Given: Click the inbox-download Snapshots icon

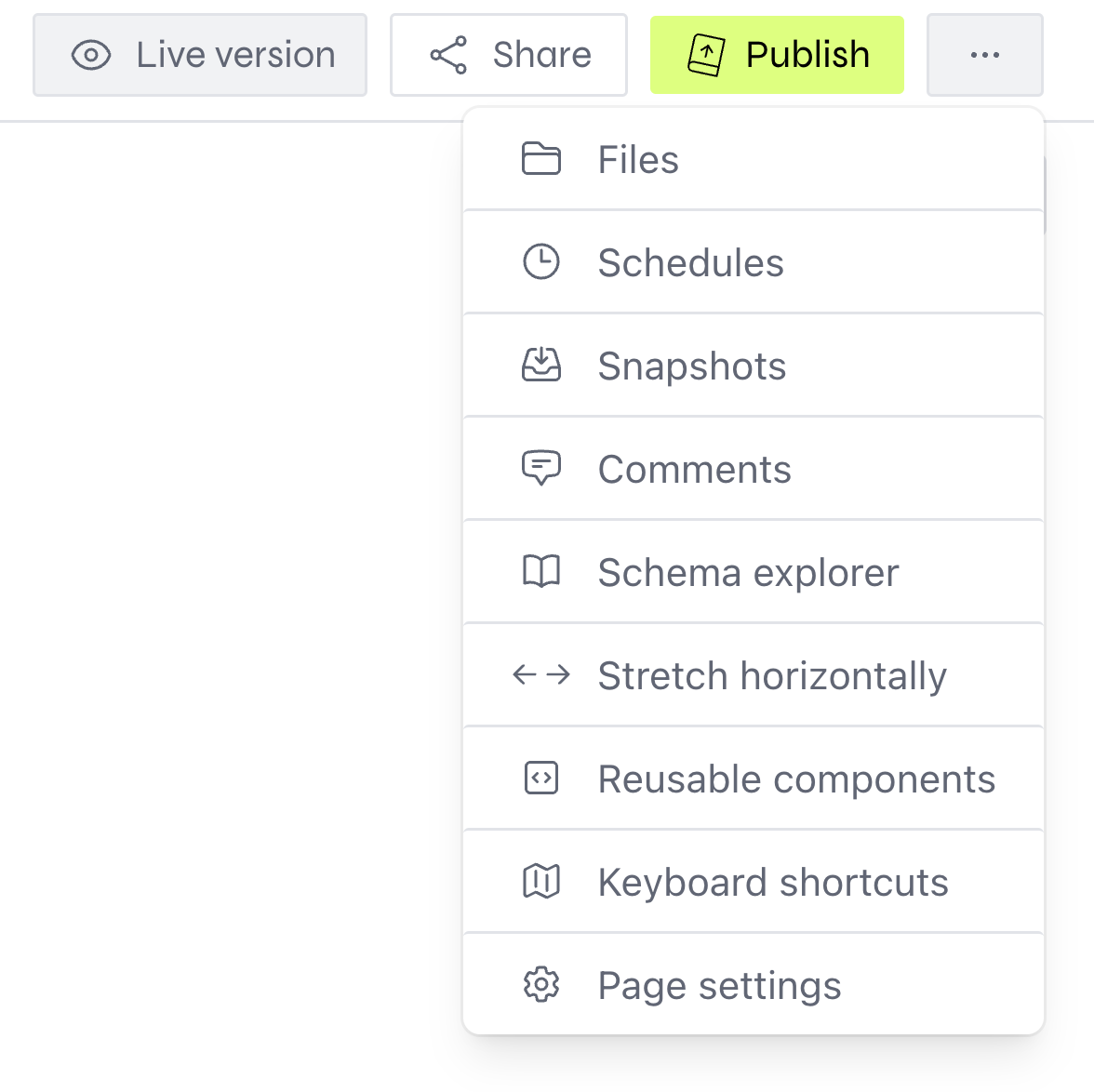Looking at the screenshot, I should coord(541,366).
